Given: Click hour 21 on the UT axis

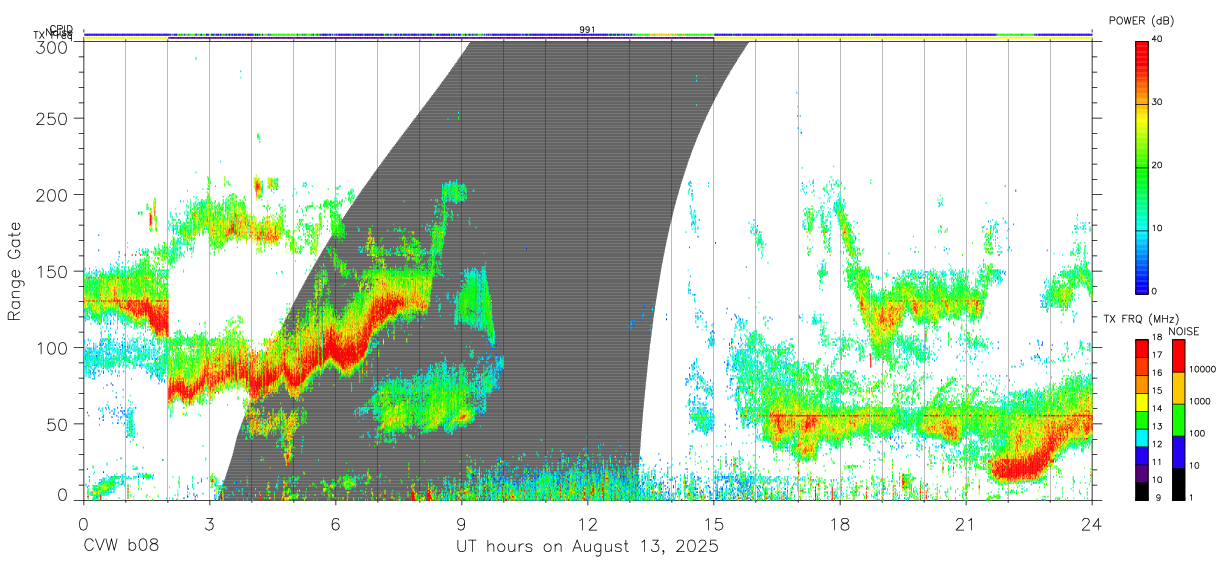Looking at the screenshot, I should pos(966,524).
